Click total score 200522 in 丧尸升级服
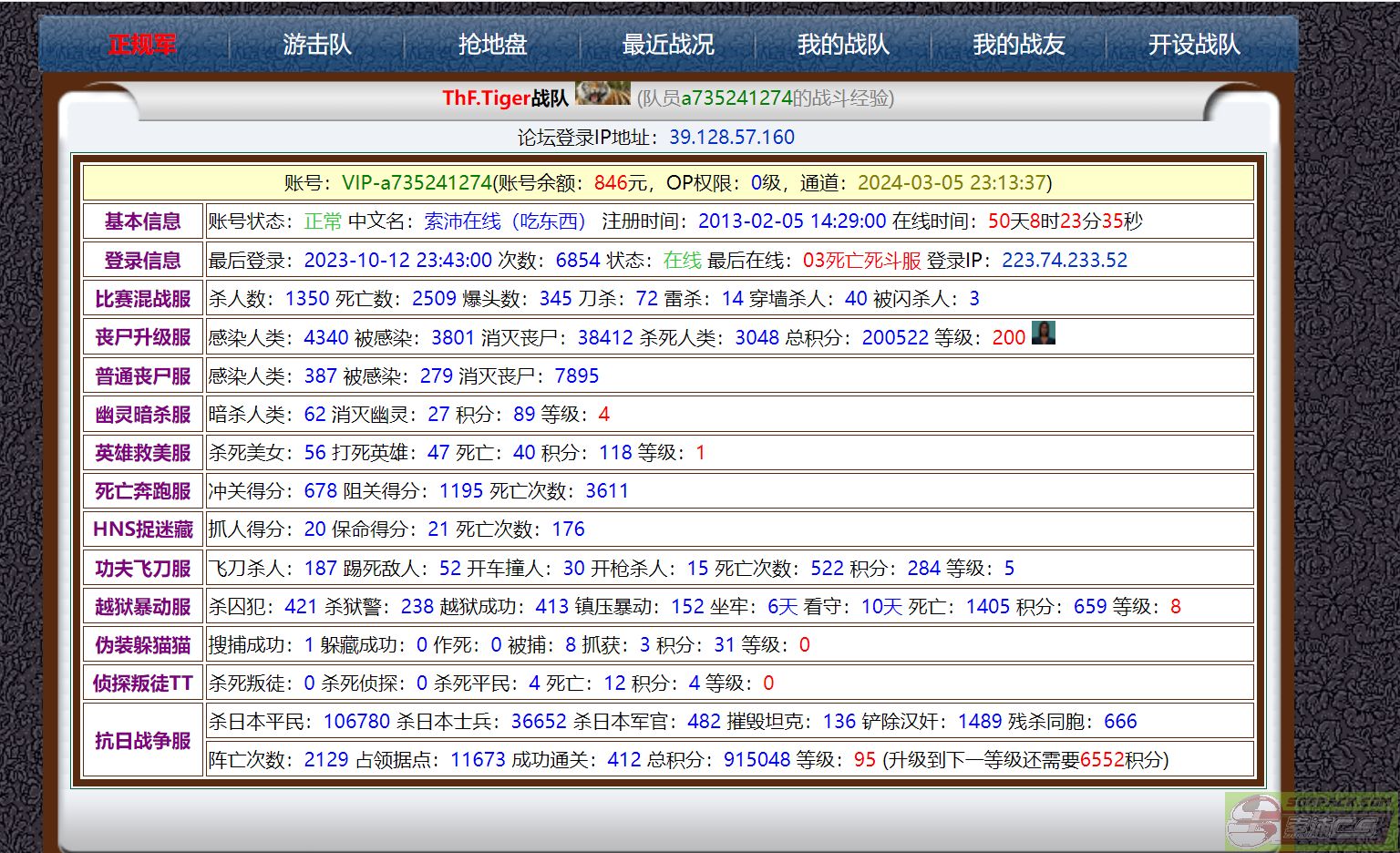This screenshot has width=1400, height=853. (x=895, y=337)
